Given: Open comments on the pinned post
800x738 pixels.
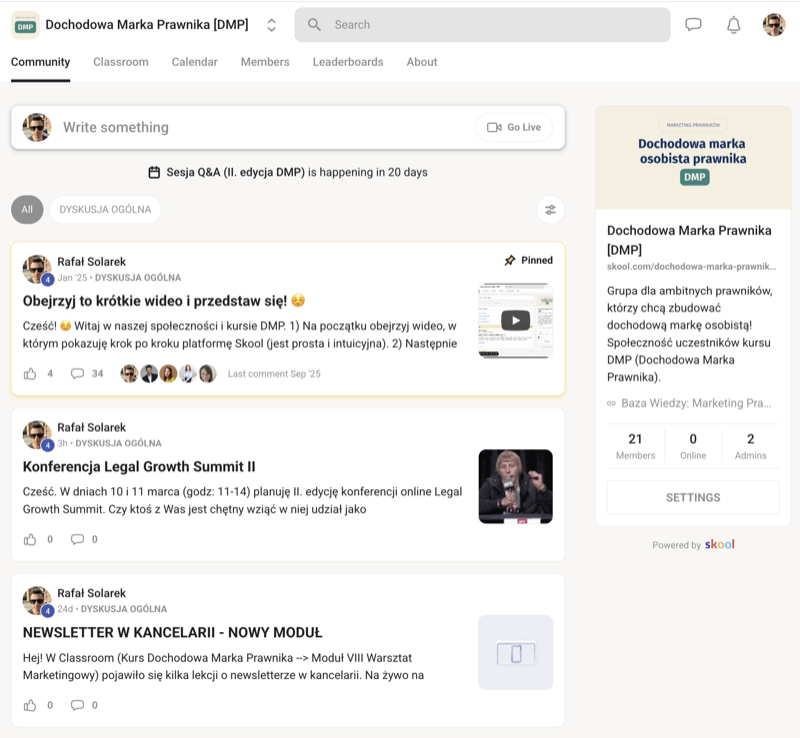Looking at the screenshot, I should (x=78, y=374).
